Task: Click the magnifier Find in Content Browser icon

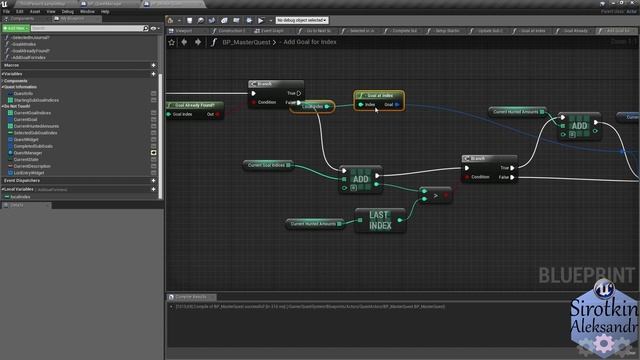Action: coord(200,20)
